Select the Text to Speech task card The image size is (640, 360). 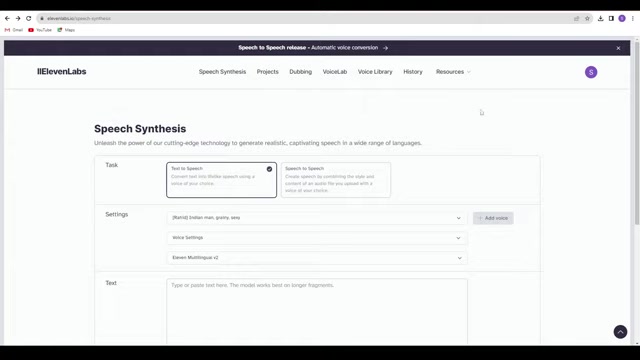coord(222,180)
